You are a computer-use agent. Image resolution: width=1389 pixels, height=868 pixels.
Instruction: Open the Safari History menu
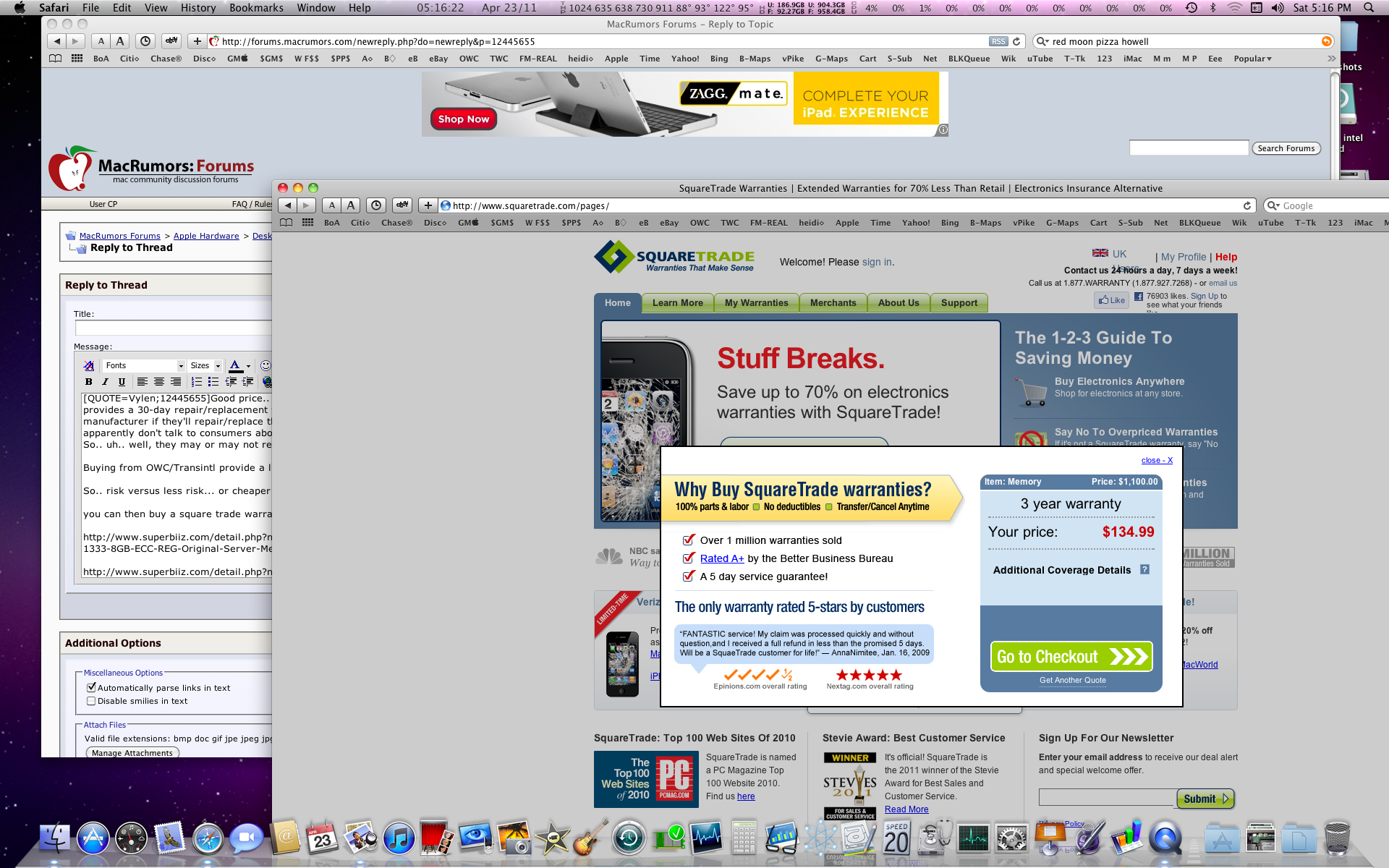[x=198, y=7]
